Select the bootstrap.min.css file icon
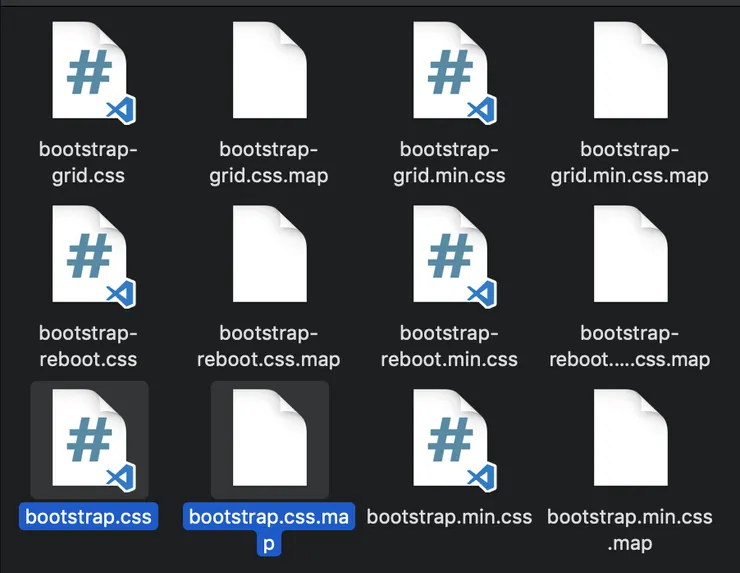The height and width of the screenshot is (573, 740). 454,440
